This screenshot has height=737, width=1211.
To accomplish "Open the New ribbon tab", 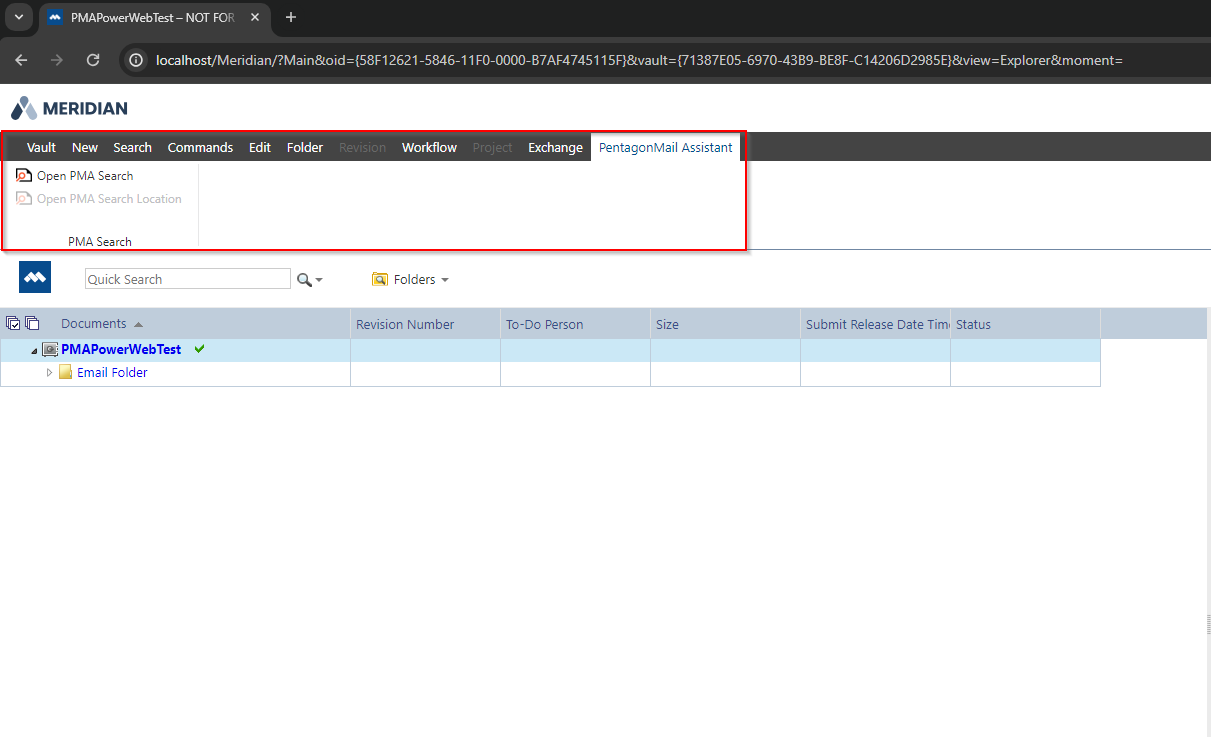I will coord(85,147).
